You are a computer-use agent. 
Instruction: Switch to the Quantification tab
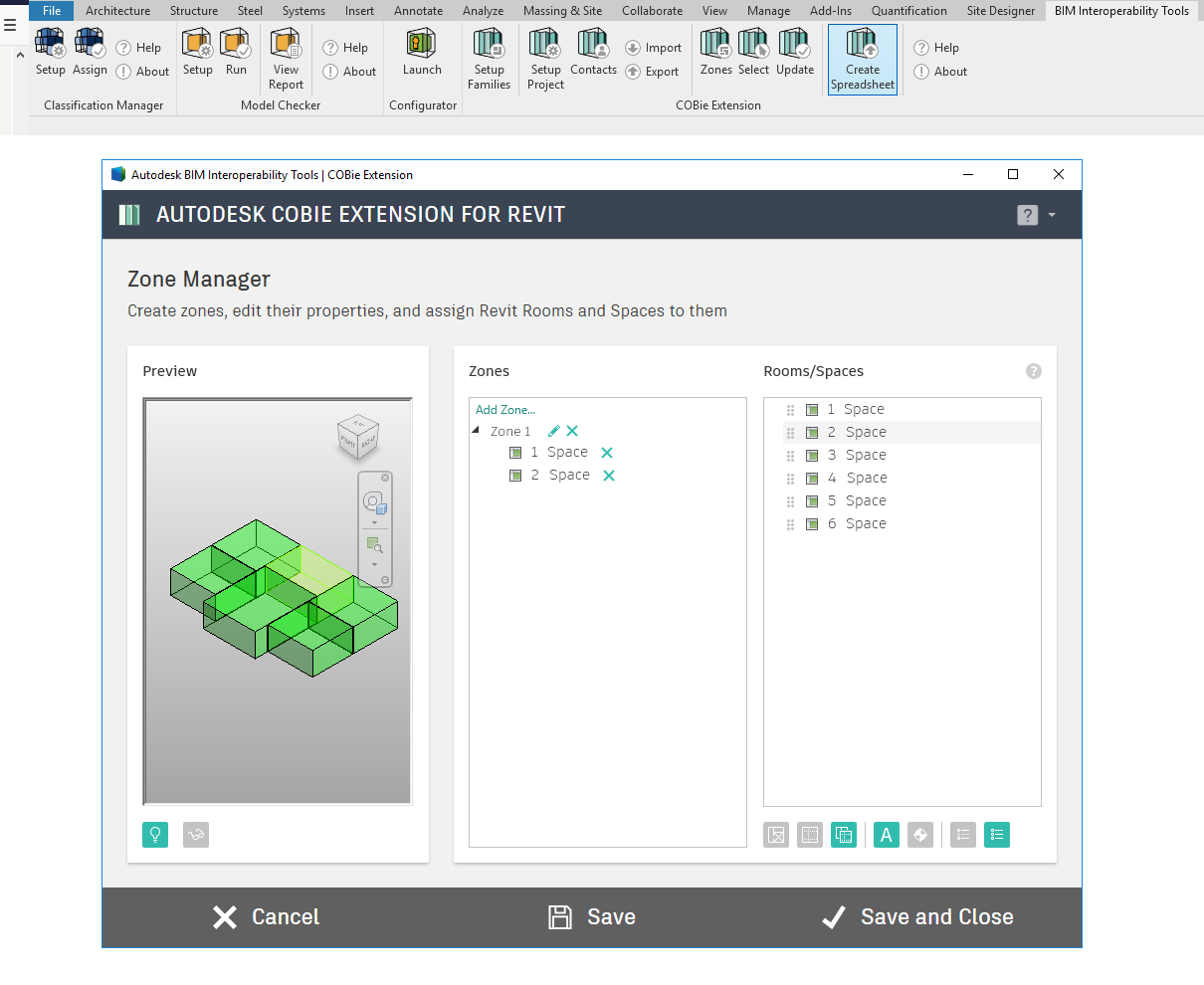908,11
